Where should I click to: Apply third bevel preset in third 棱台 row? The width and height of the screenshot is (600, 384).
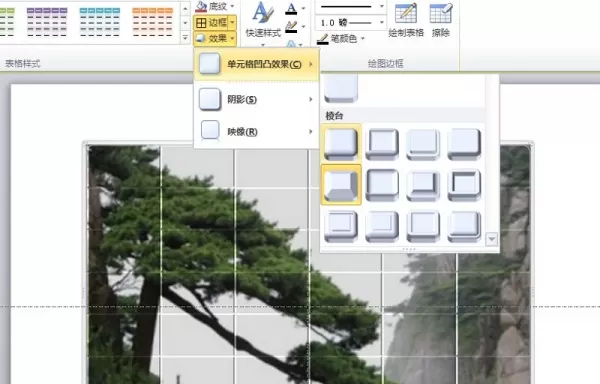(x=423, y=226)
